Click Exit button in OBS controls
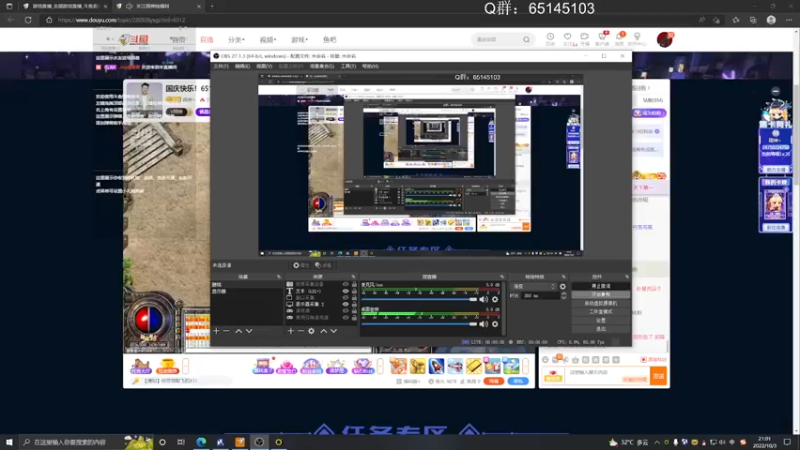800x450 pixels. pos(601,329)
